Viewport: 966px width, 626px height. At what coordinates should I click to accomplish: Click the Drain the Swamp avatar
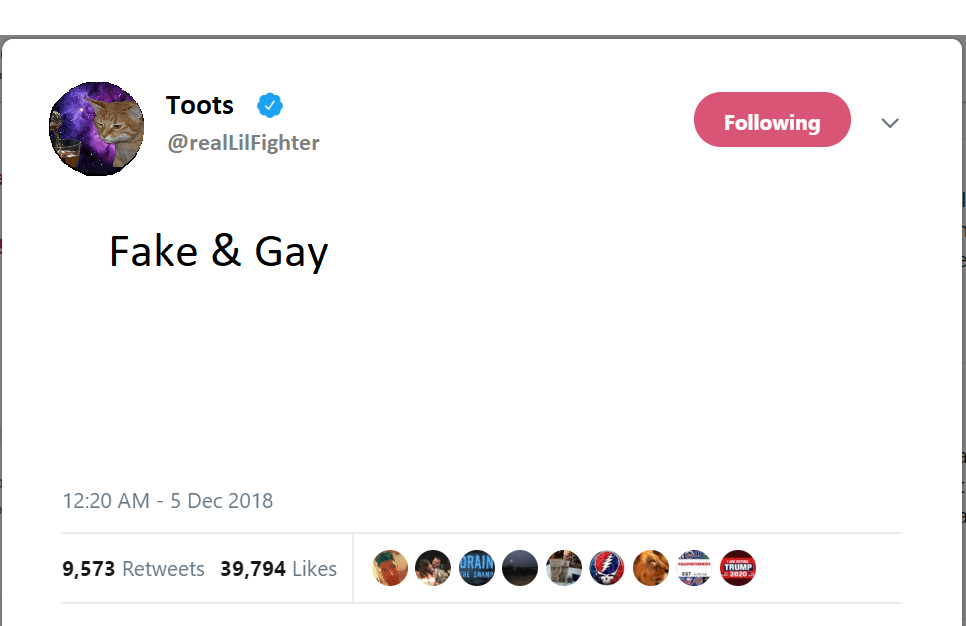tap(477, 568)
